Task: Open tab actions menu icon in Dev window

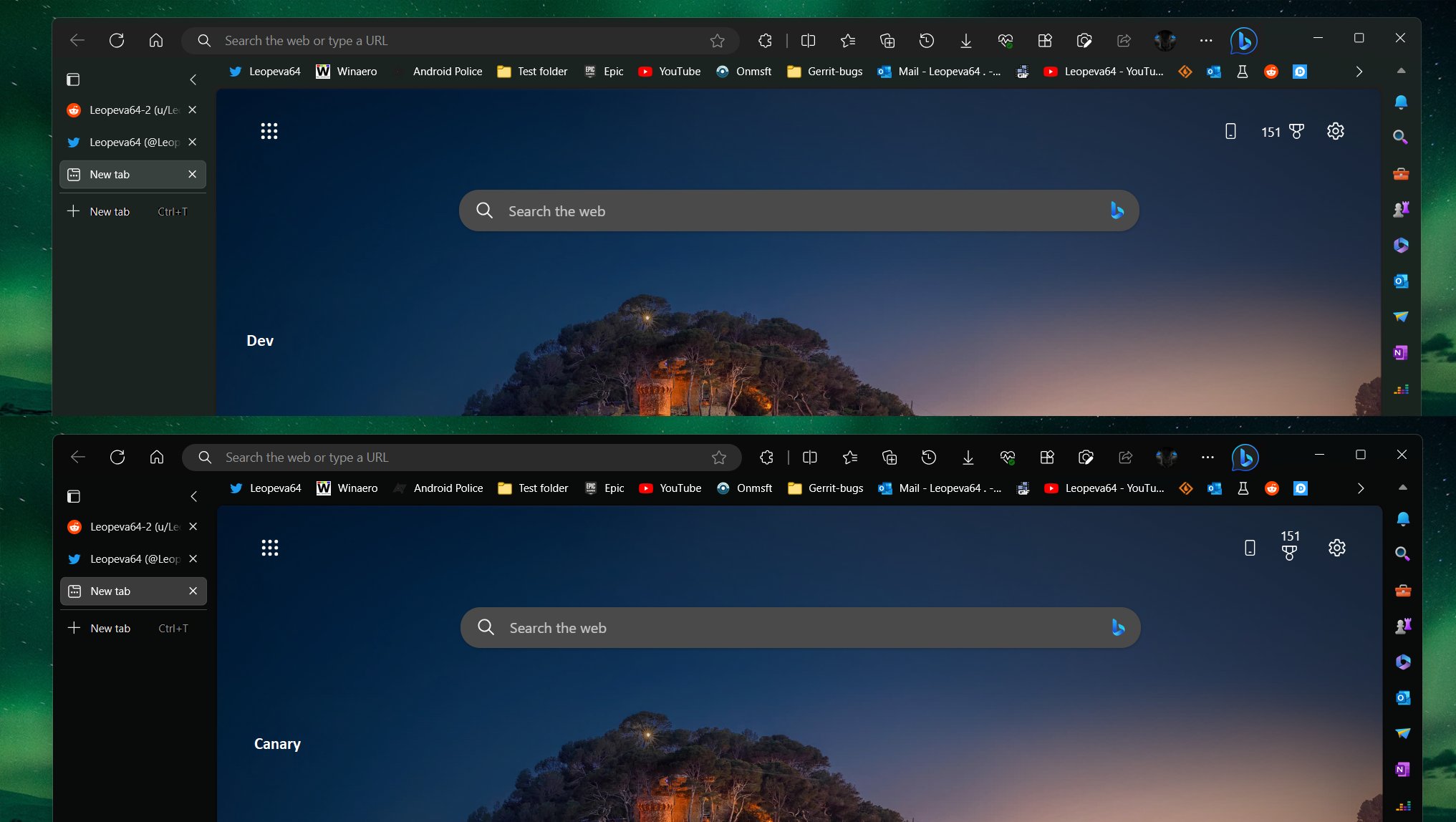Action: coord(73,79)
